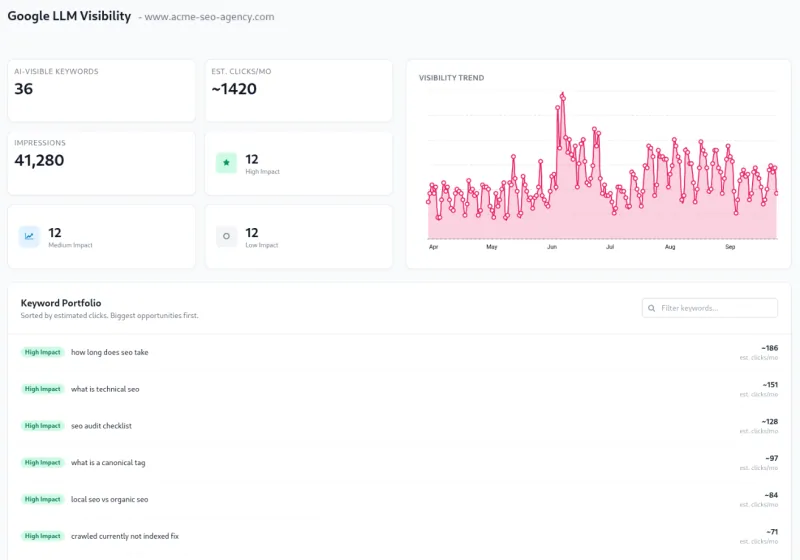Screen dimensions: 800x560
Task: Click the ~186 est. clicks value
Action: click(769, 348)
